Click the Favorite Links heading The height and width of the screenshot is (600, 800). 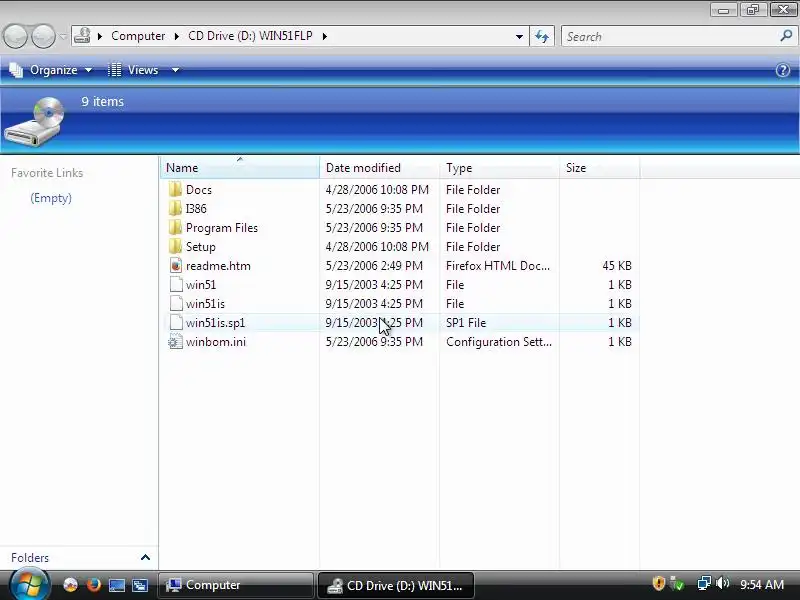click(47, 173)
